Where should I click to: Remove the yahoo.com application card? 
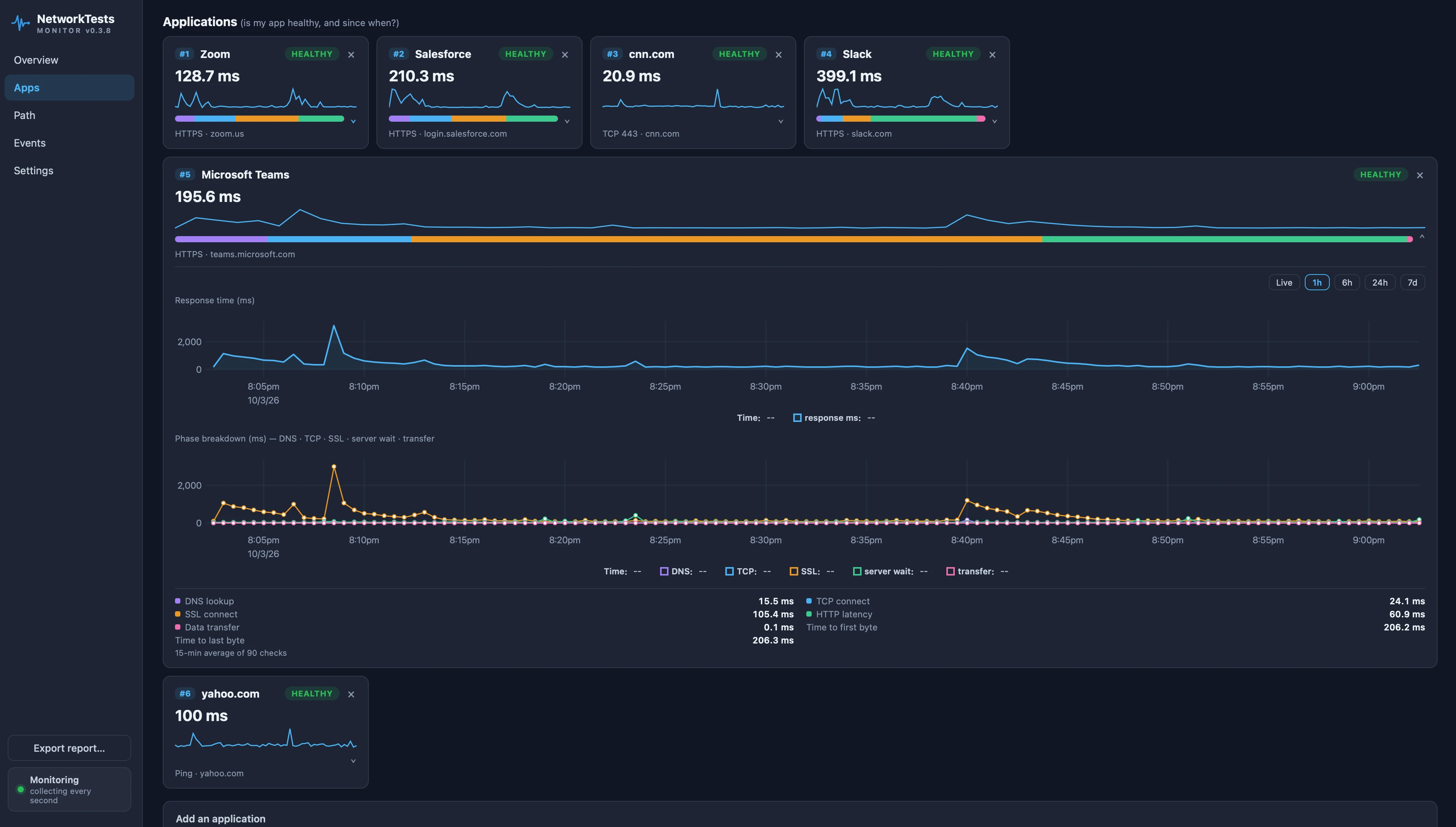click(x=352, y=694)
